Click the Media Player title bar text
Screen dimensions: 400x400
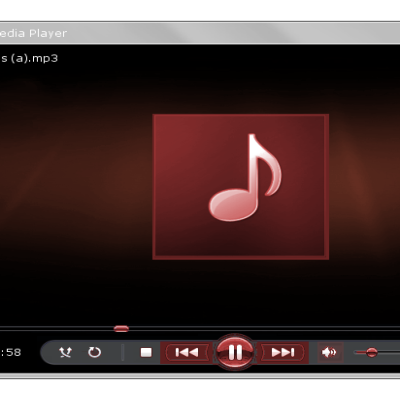pyautogui.click(x=33, y=33)
